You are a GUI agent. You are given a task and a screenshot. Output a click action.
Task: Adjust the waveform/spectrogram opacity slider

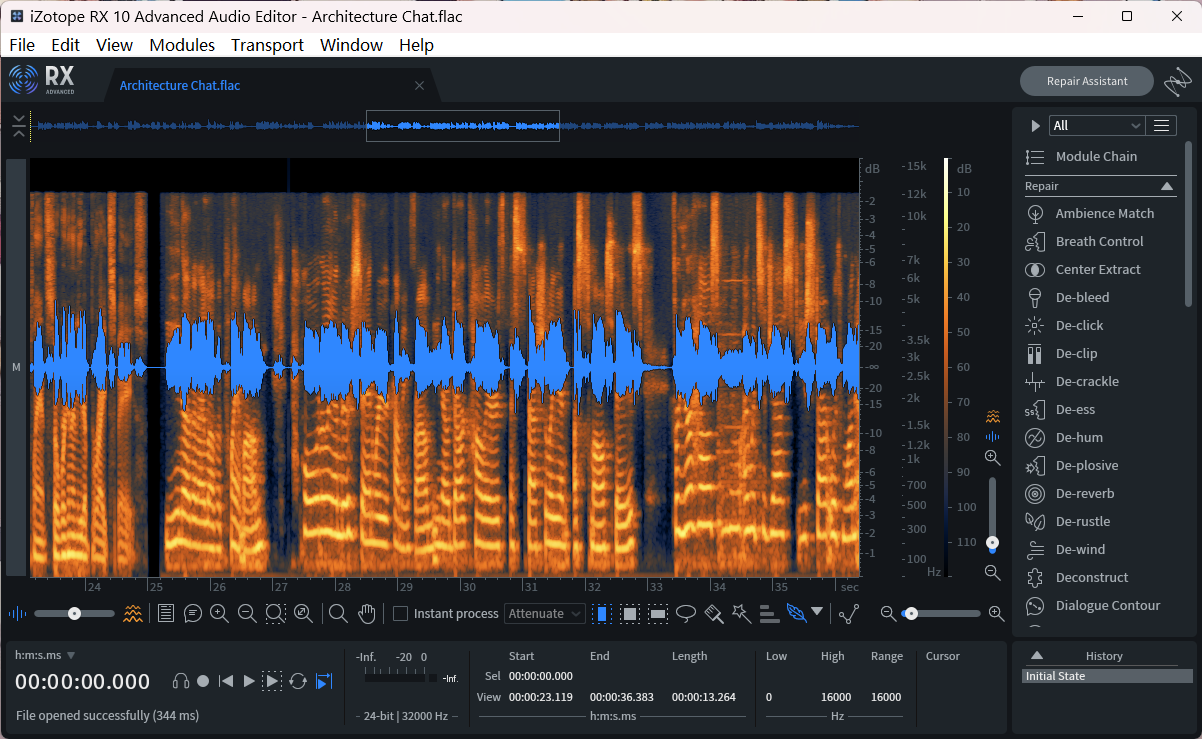pyautogui.click(x=74, y=613)
